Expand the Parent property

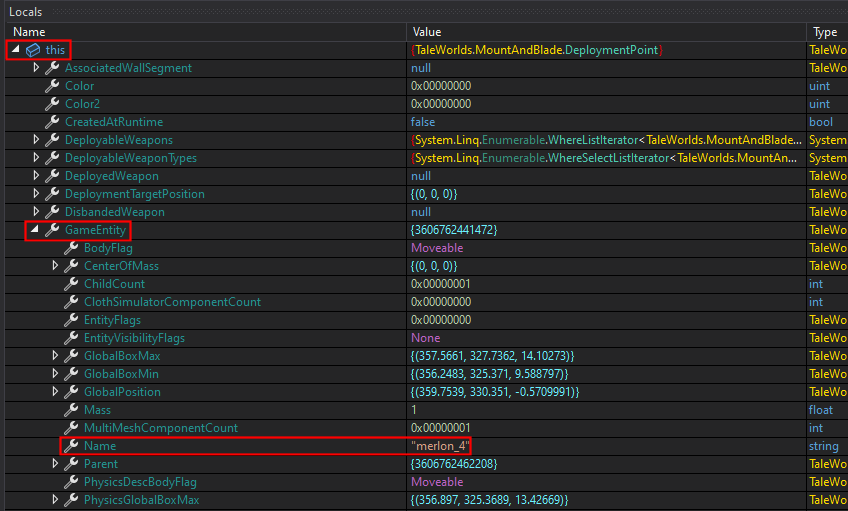click(x=55, y=463)
